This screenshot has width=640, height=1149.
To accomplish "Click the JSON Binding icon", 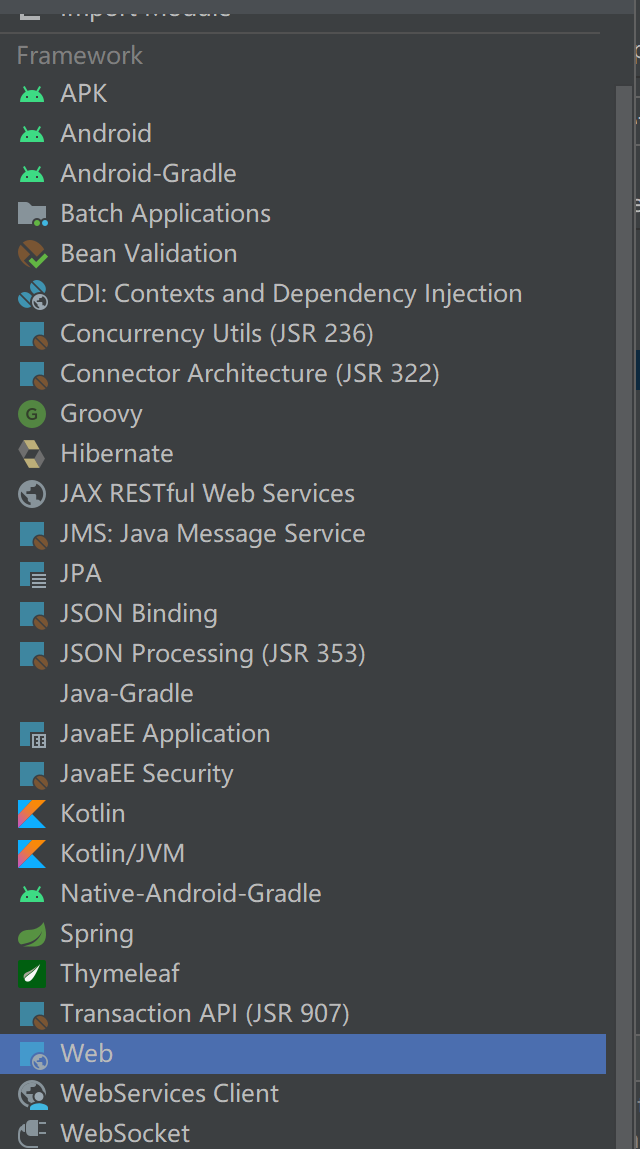I will 33,614.
